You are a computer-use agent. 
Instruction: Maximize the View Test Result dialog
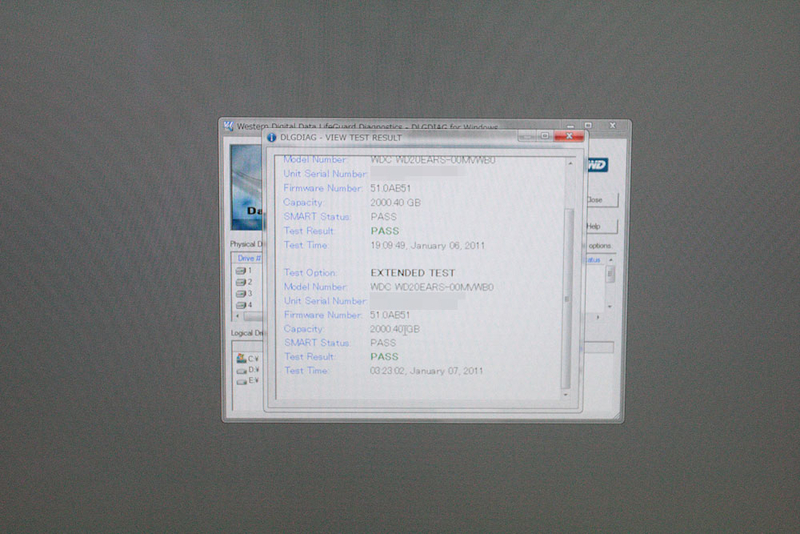point(544,136)
